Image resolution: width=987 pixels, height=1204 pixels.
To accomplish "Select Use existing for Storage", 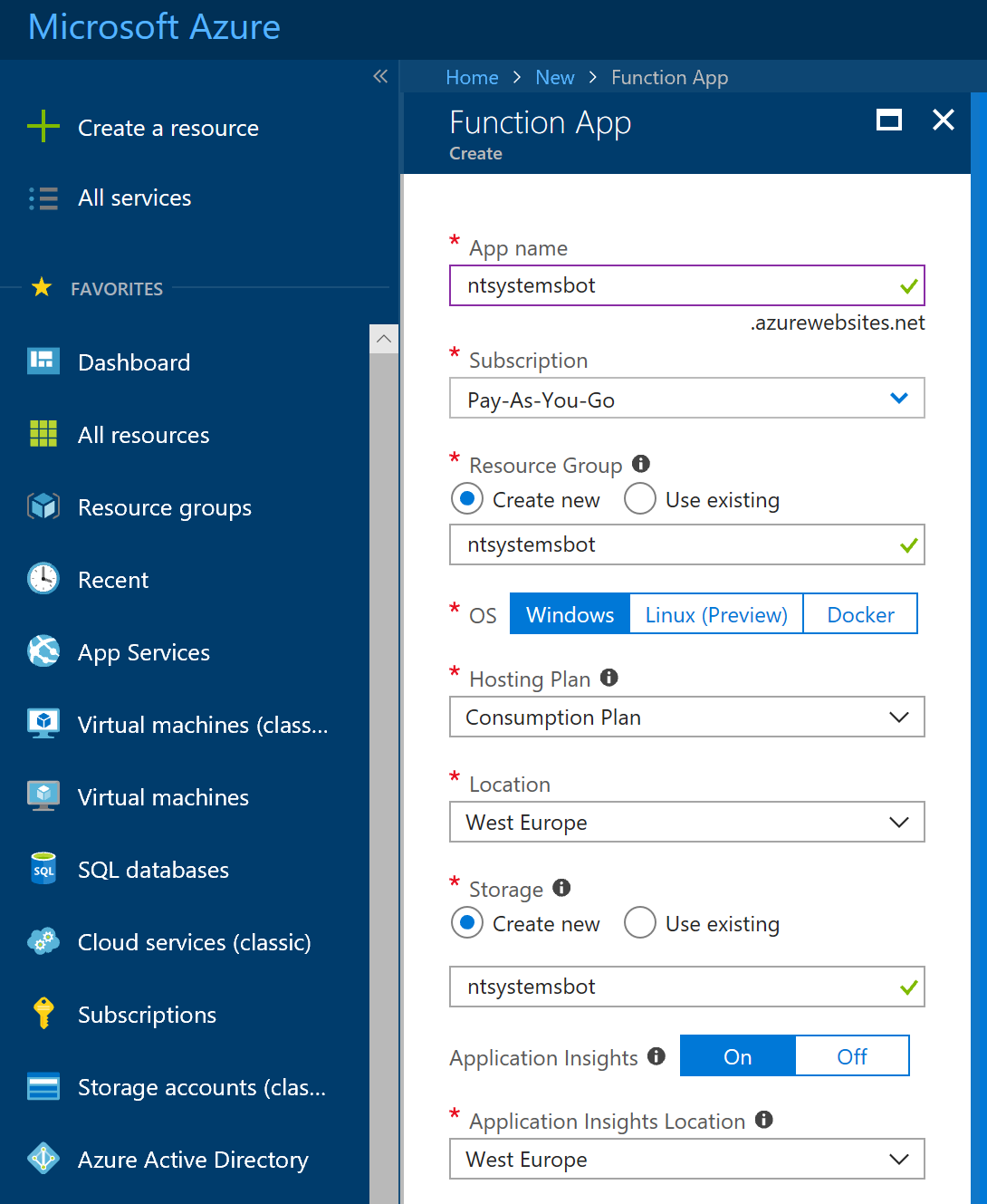I will pyautogui.click(x=640, y=923).
